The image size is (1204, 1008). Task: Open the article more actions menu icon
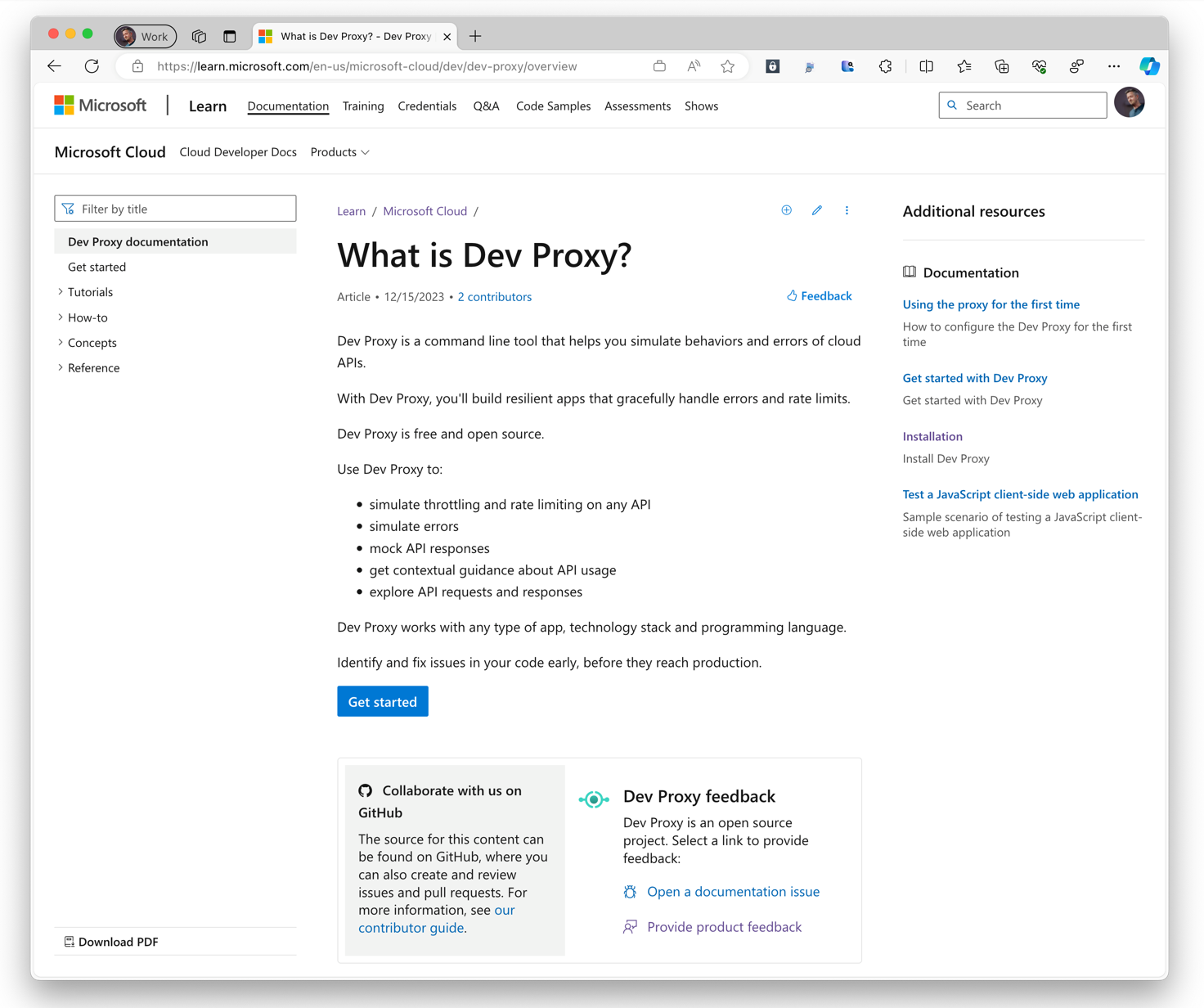[847, 210]
